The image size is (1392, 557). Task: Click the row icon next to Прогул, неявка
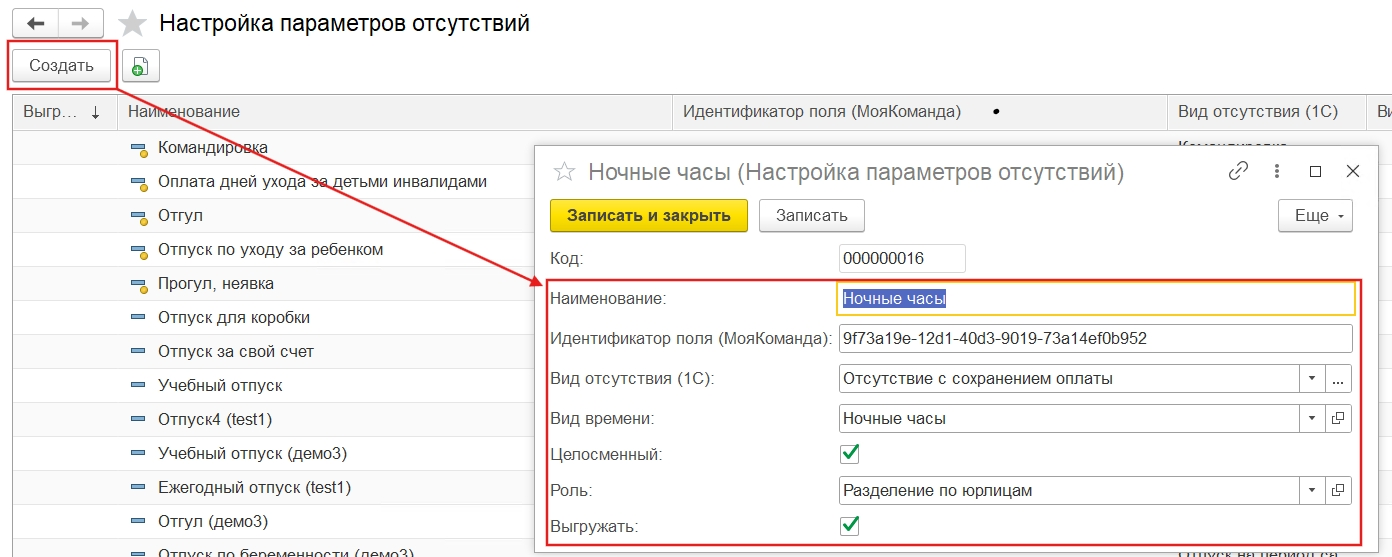click(138, 284)
